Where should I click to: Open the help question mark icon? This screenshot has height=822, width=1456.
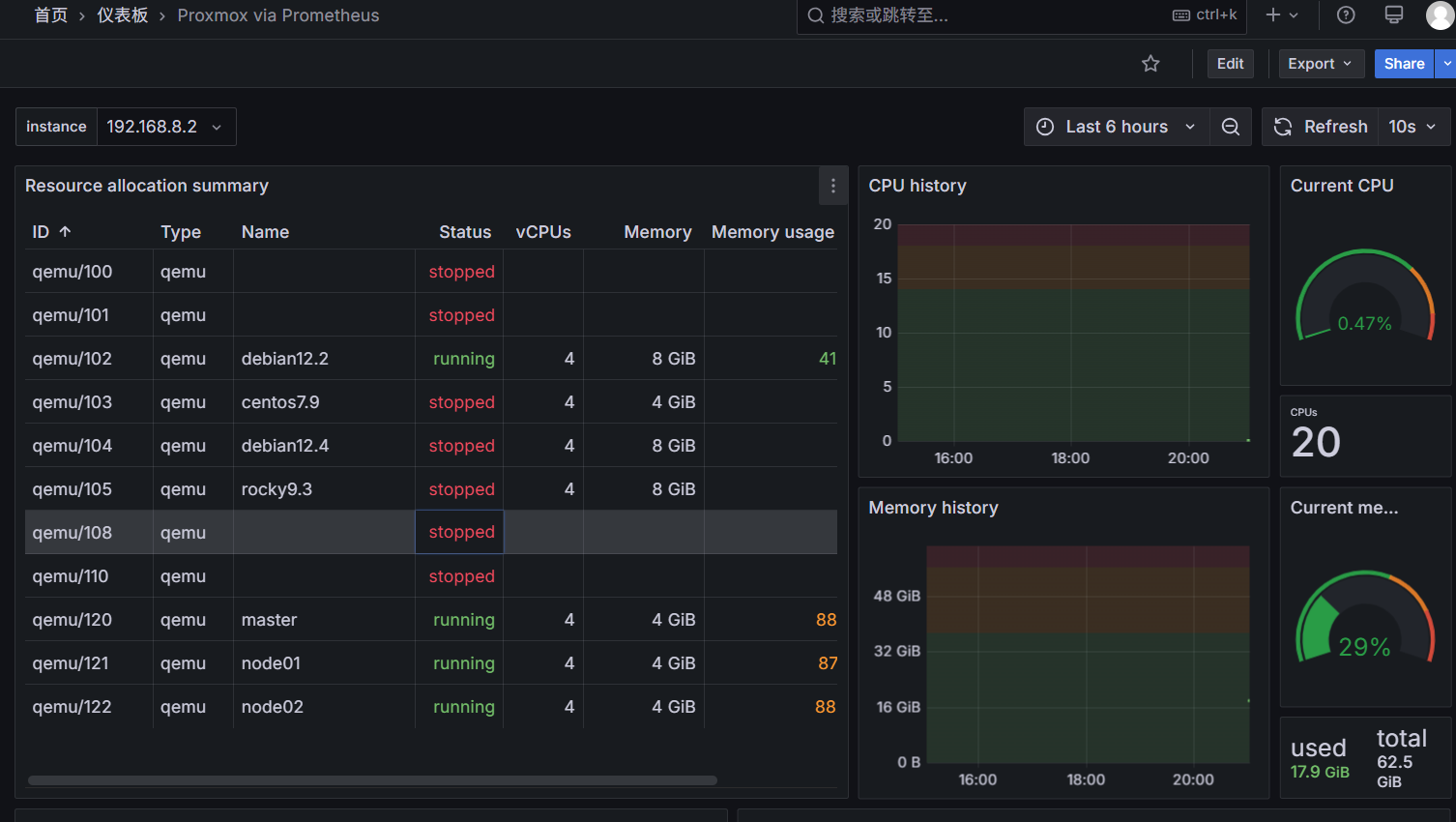(1346, 15)
